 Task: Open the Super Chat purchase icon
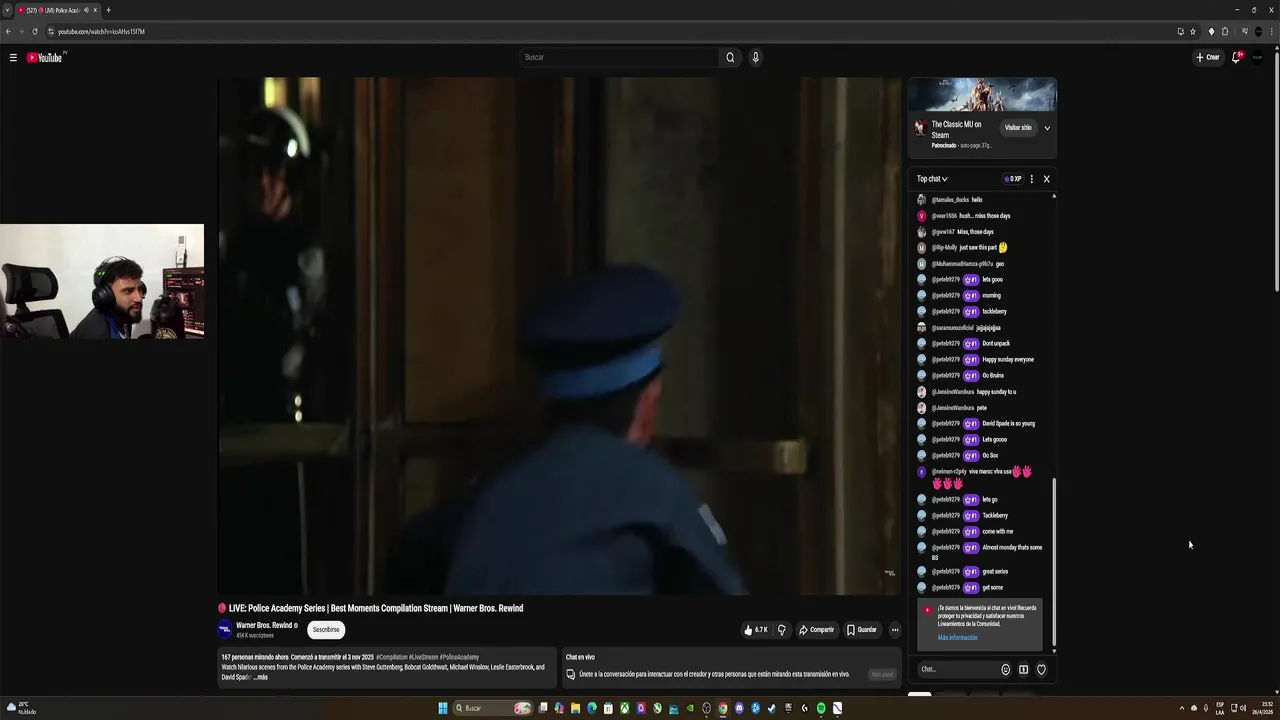click(1023, 669)
